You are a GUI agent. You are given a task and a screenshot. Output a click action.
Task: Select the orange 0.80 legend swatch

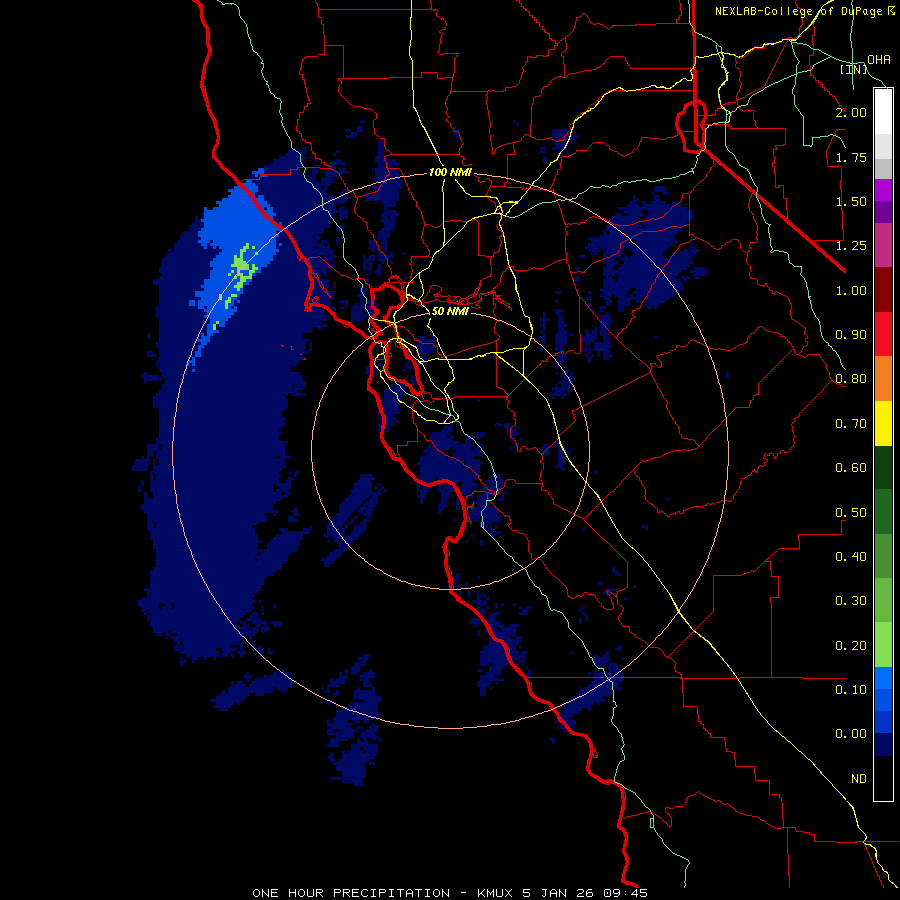pyautogui.click(x=883, y=378)
